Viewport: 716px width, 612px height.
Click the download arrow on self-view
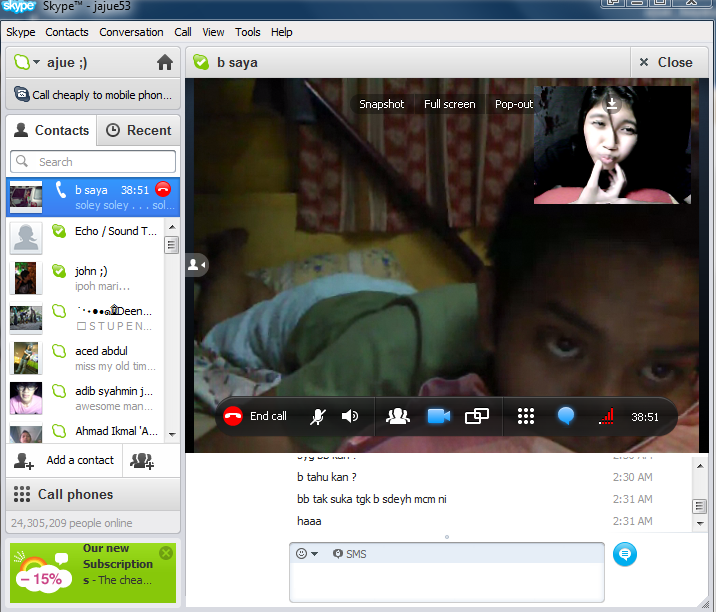pos(612,104)
